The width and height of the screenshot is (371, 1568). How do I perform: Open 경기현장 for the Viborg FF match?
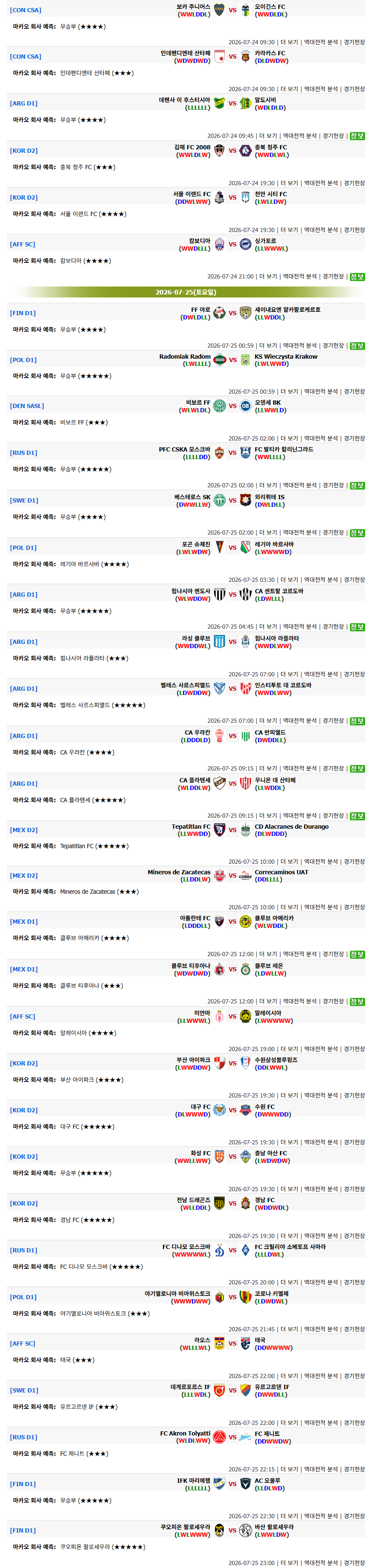tap(354, 438)
